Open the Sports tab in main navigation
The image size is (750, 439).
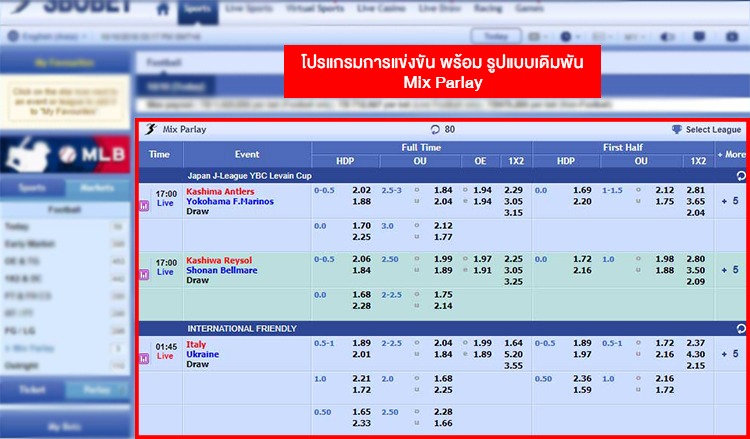coord(198,9)
